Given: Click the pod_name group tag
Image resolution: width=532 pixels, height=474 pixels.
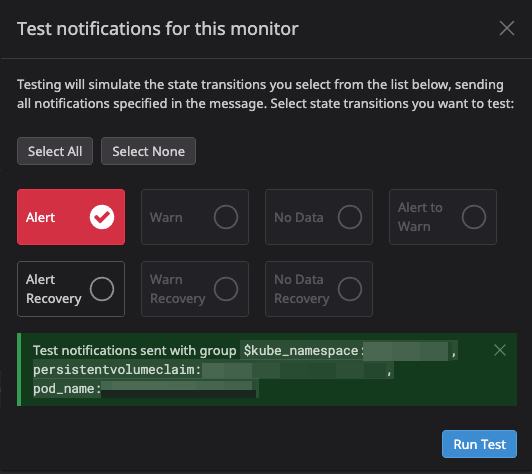Looking at the screenshot, I should 146,388.
